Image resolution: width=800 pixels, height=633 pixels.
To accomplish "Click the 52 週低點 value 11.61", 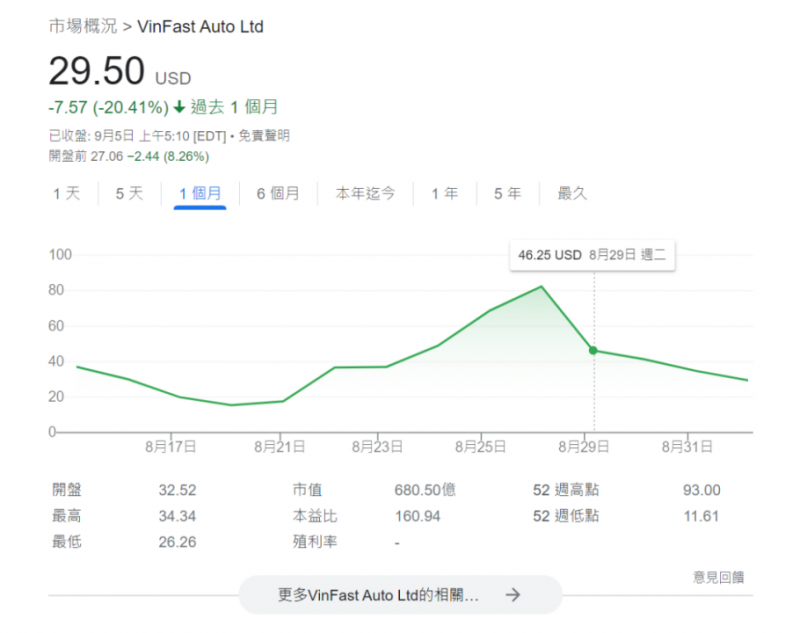I will (701, 516).
